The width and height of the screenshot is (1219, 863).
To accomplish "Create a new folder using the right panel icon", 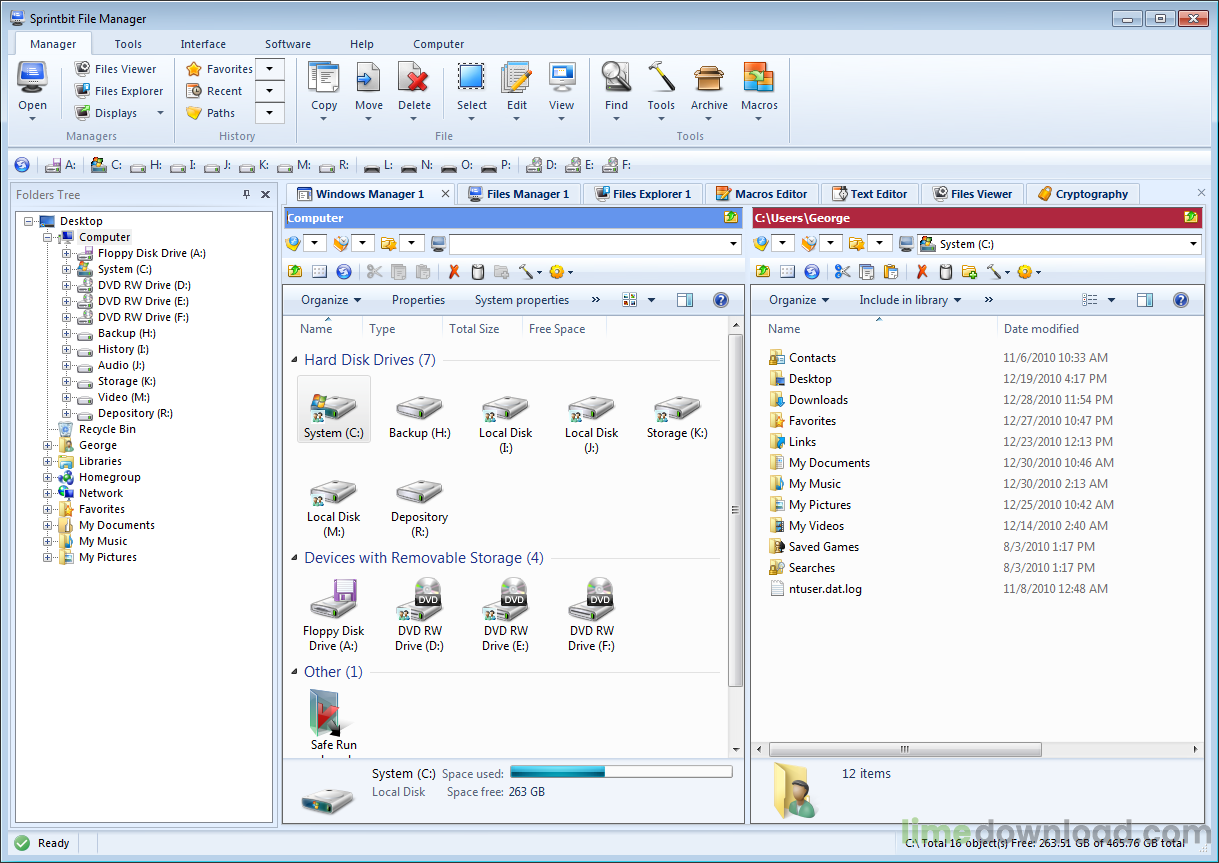I will coord(968,271).
